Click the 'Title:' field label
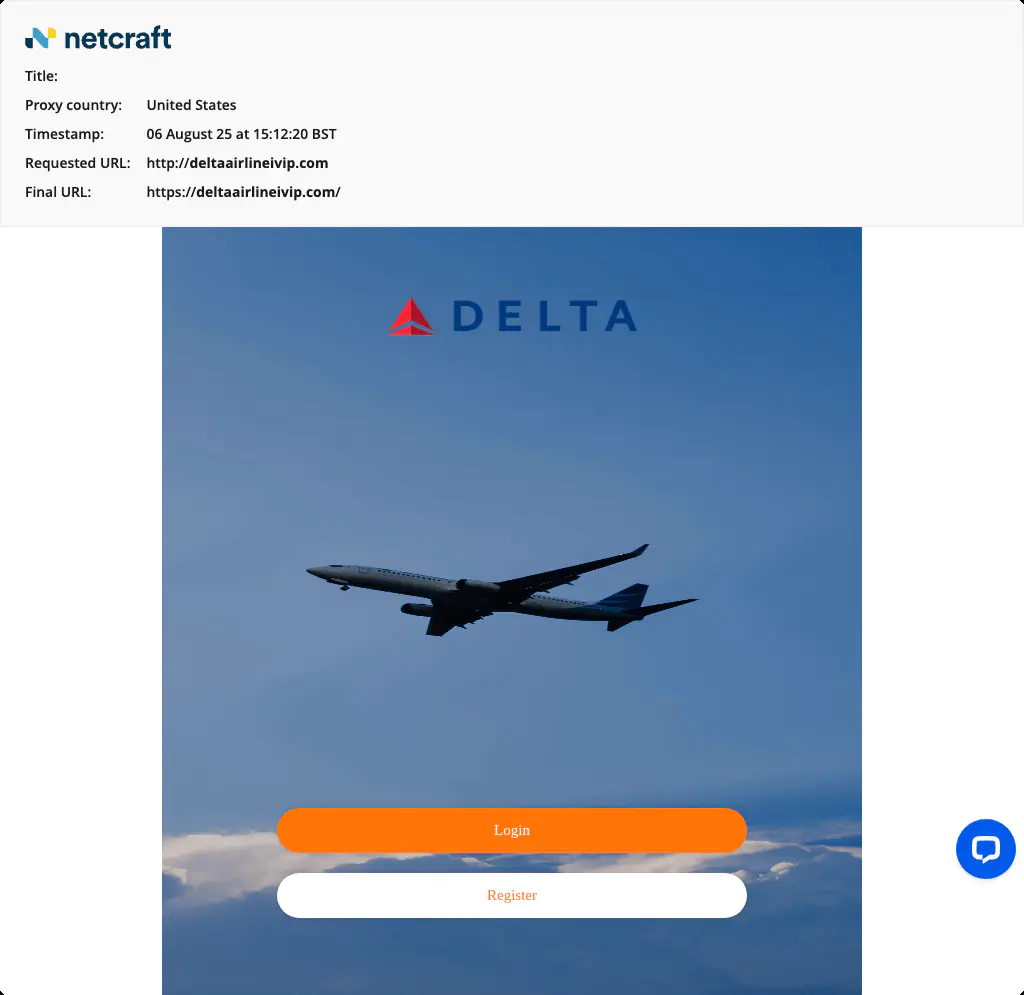This screenshot has width=1024, height=995. pos(41,76)
